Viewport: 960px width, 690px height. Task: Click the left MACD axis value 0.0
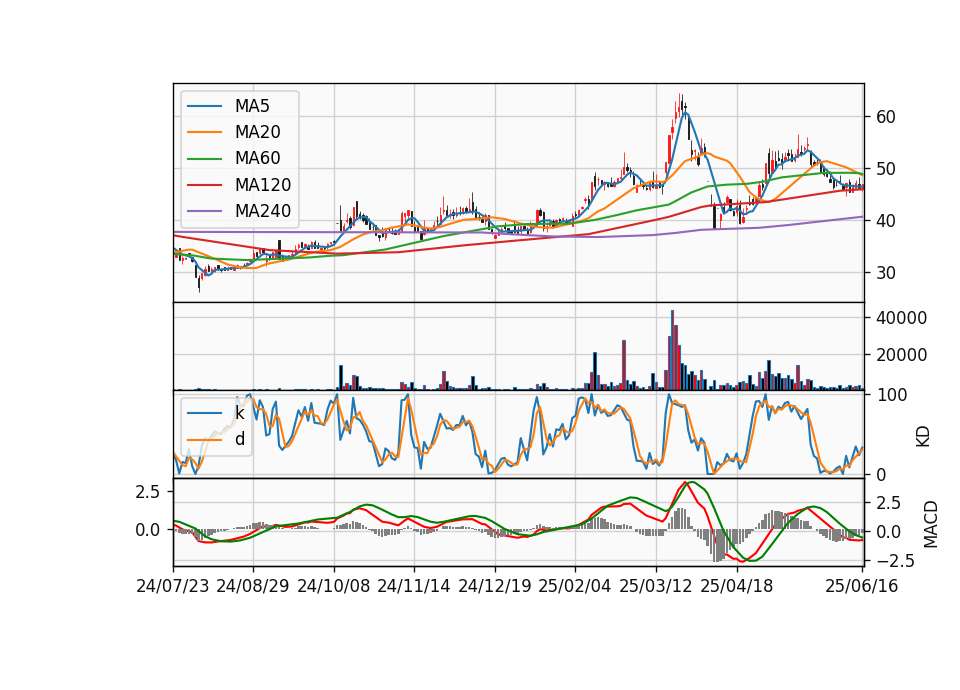click(148, 530)
